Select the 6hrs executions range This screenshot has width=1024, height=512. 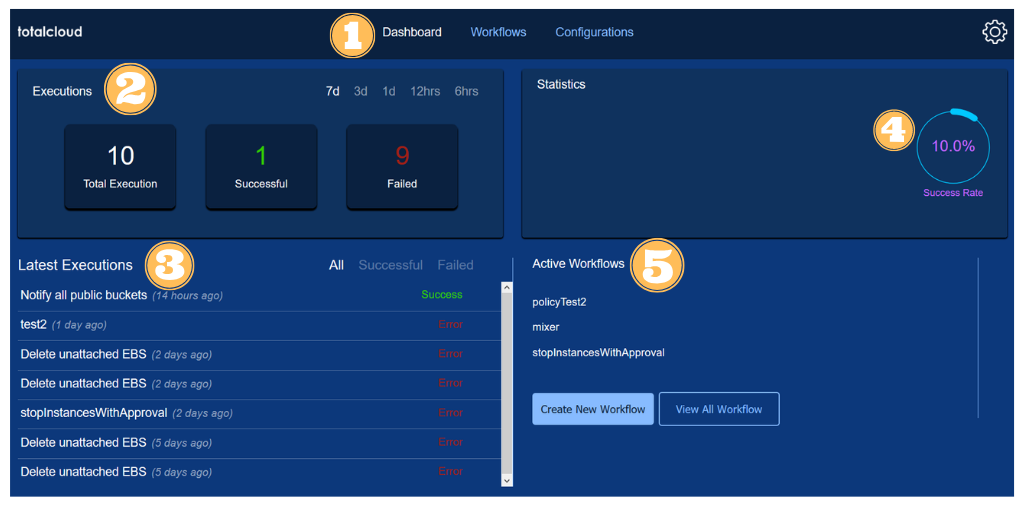466,91
